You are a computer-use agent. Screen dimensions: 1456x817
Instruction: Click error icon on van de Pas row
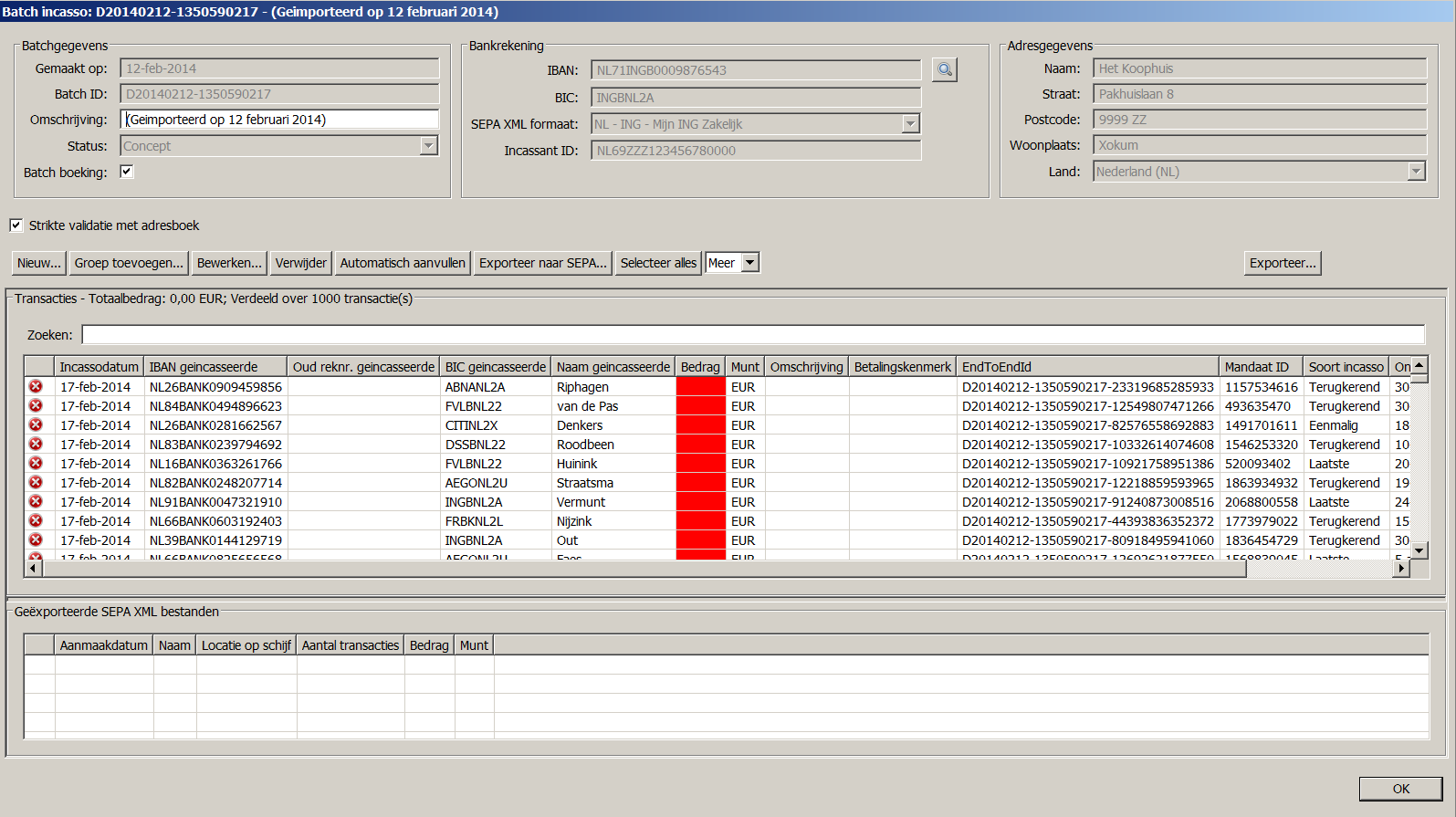pos(36,406)
